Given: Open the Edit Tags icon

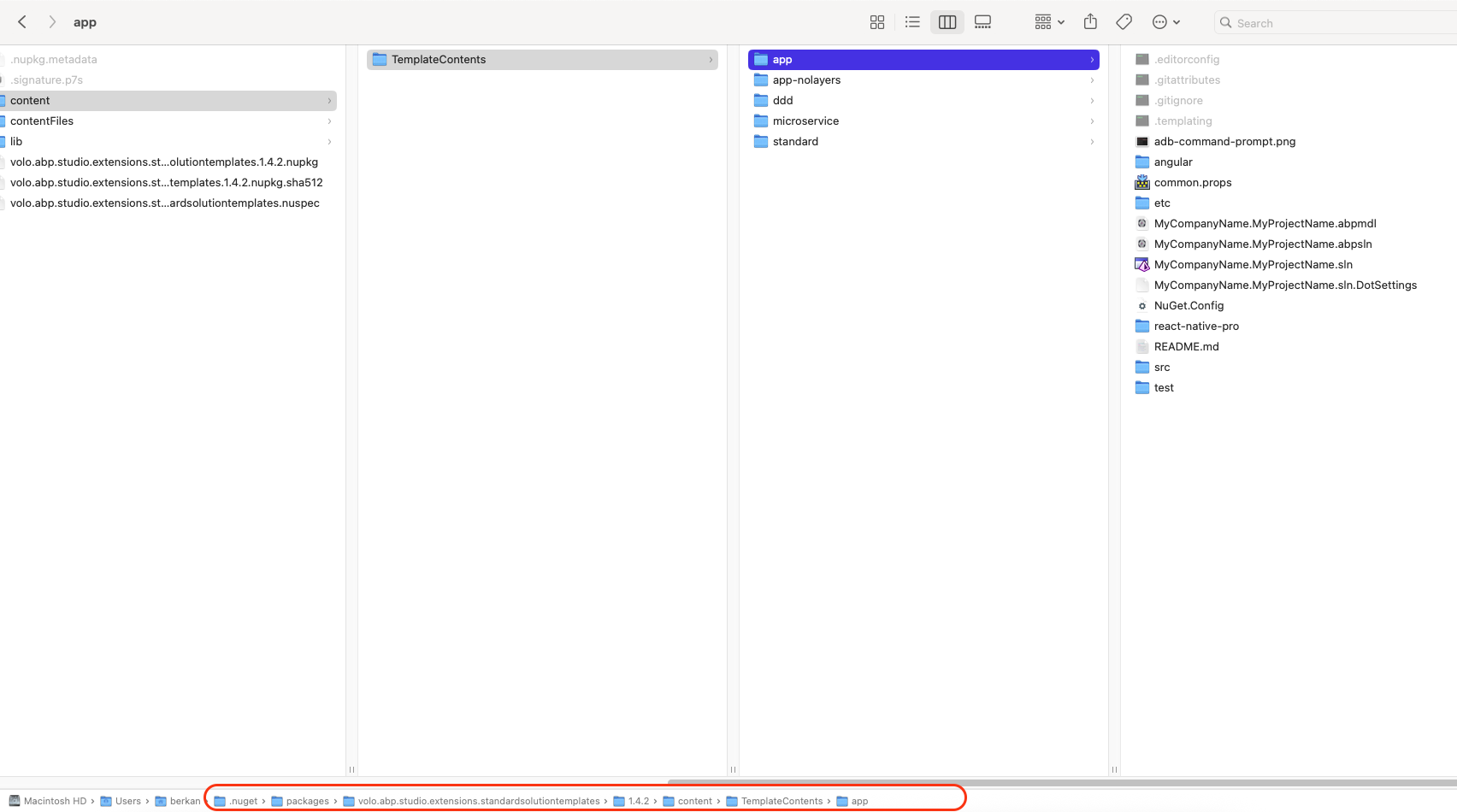Looking at the screenshot, I should [1124, 22].
